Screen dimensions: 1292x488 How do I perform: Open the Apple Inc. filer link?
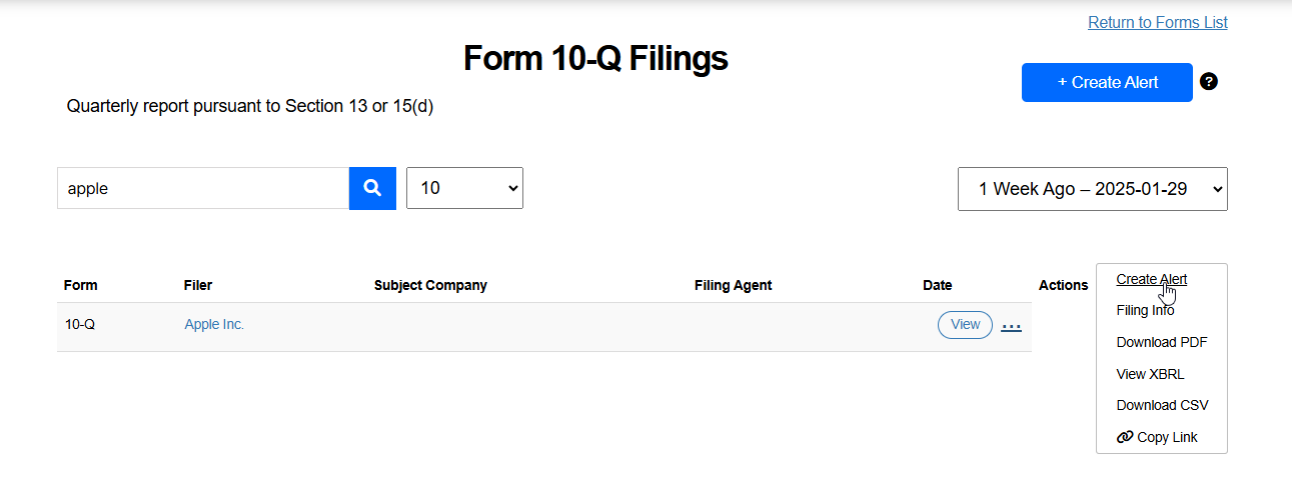214,324
